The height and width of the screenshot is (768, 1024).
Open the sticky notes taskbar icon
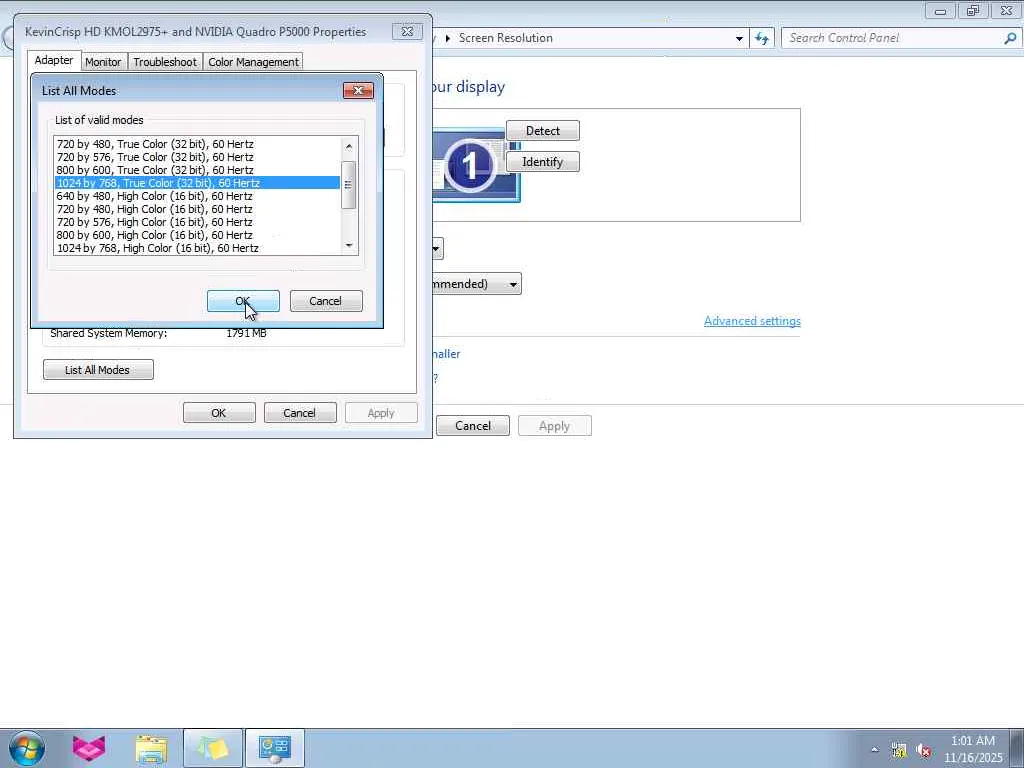point(213,748)
